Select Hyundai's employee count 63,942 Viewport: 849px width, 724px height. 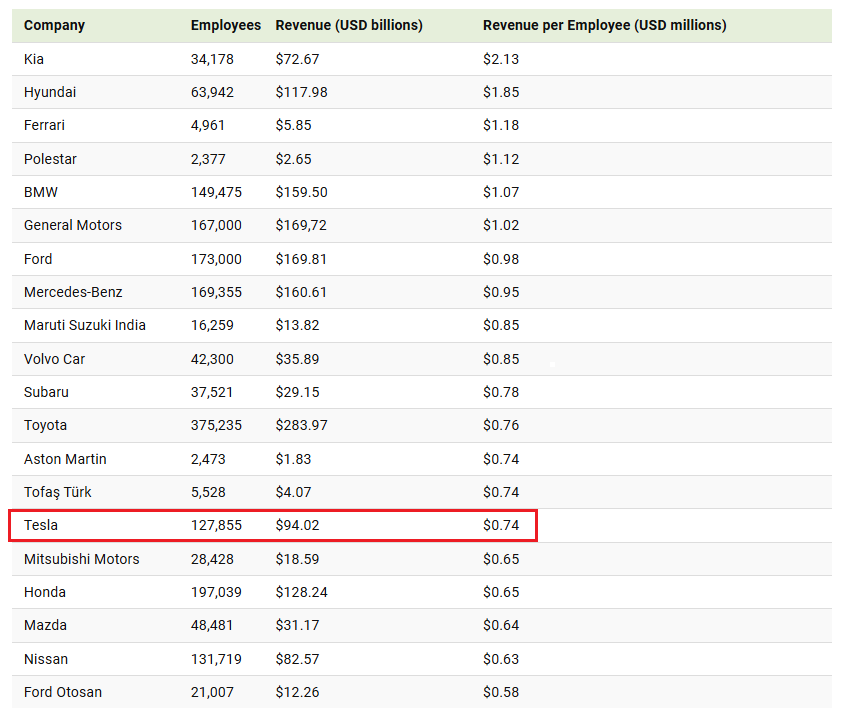click(x=212, y=93)
